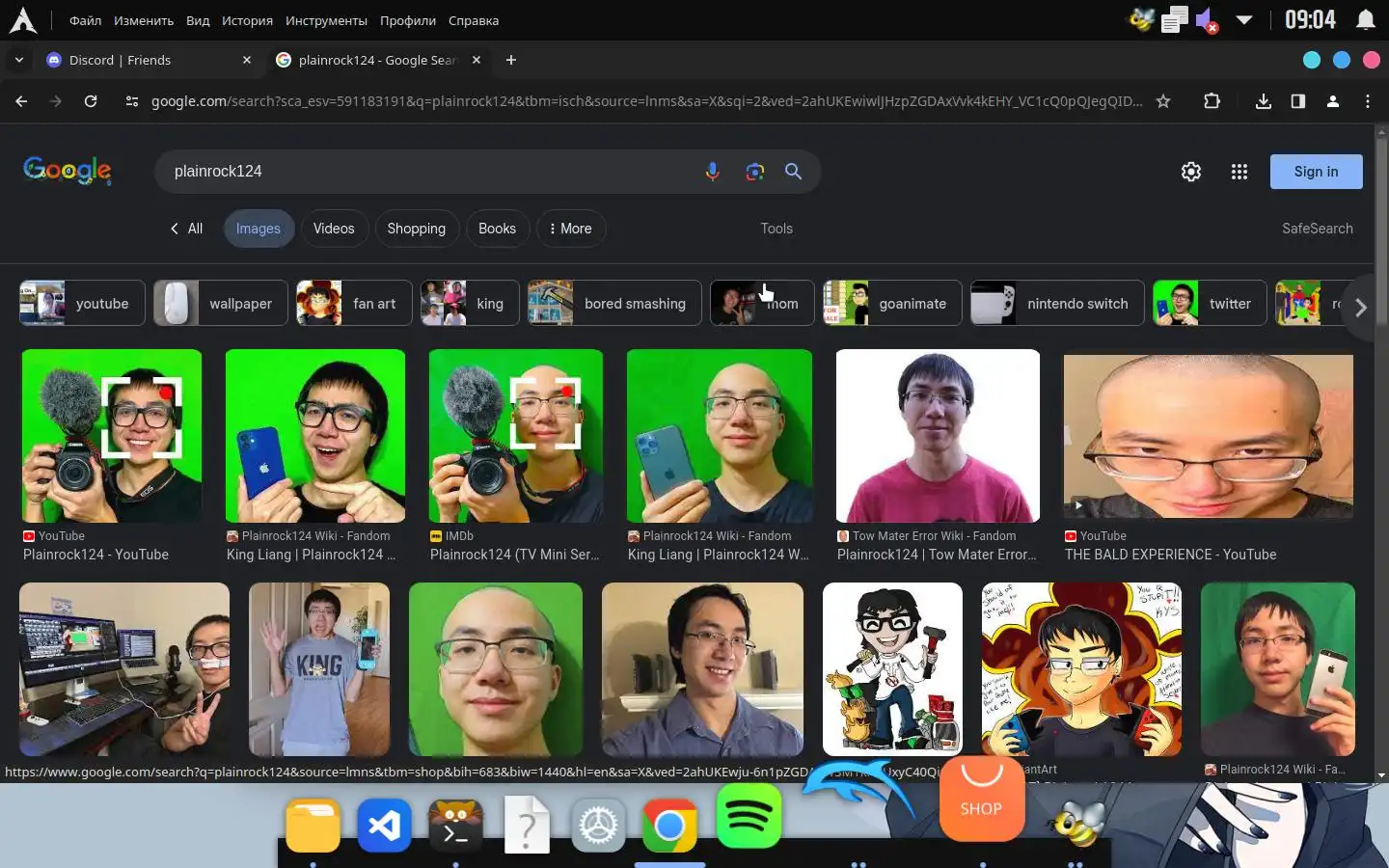Open the История menu
This screenshot has width=1389, height=868.
pos(247,20)
